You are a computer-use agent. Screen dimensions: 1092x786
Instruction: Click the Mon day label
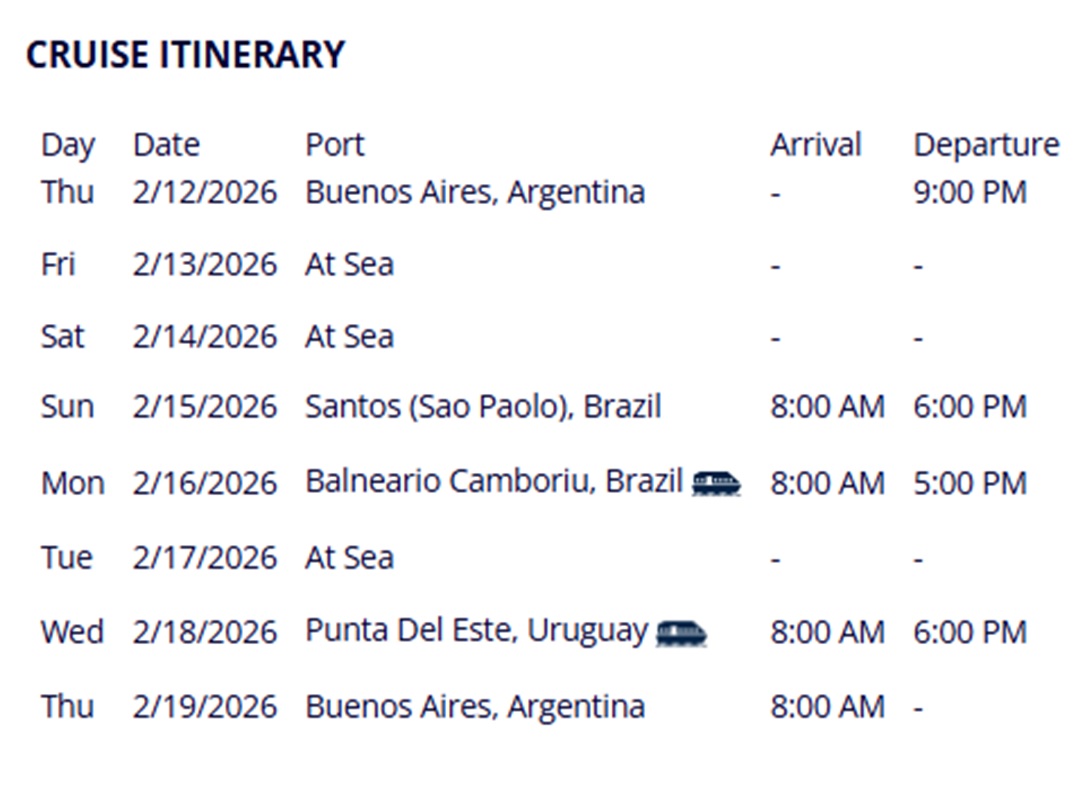pyautogui.click(x=72, y=483)
